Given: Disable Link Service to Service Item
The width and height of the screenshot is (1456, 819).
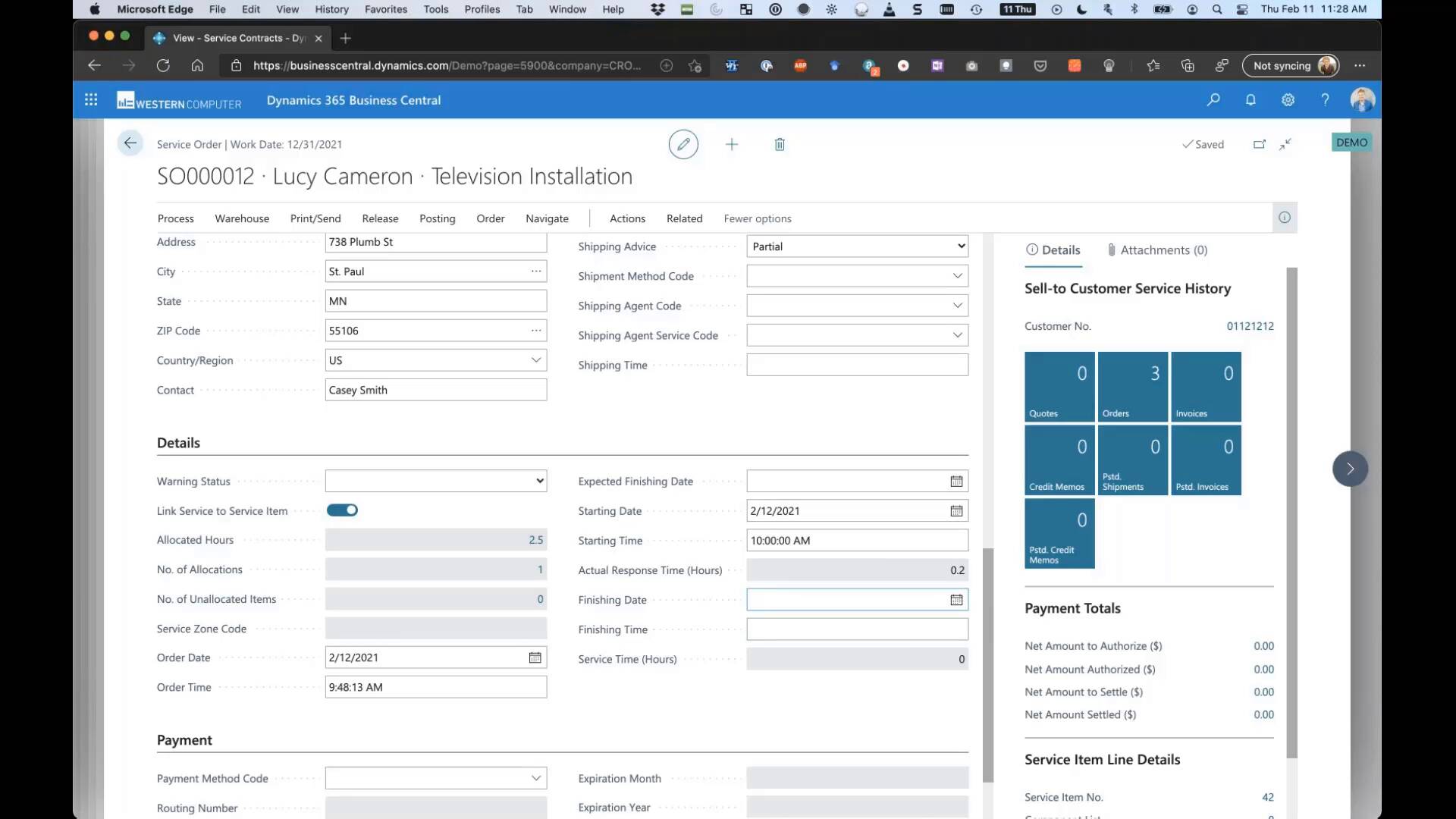Looking at the screenshot, I should pos(342,510).
